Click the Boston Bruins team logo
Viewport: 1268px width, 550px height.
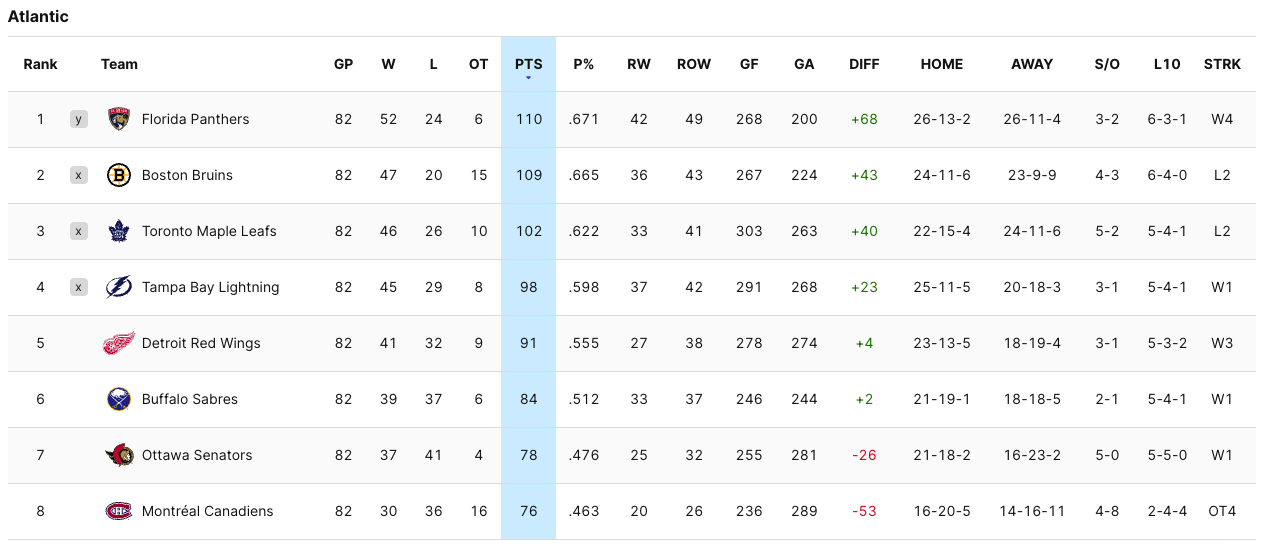[119, 175]
